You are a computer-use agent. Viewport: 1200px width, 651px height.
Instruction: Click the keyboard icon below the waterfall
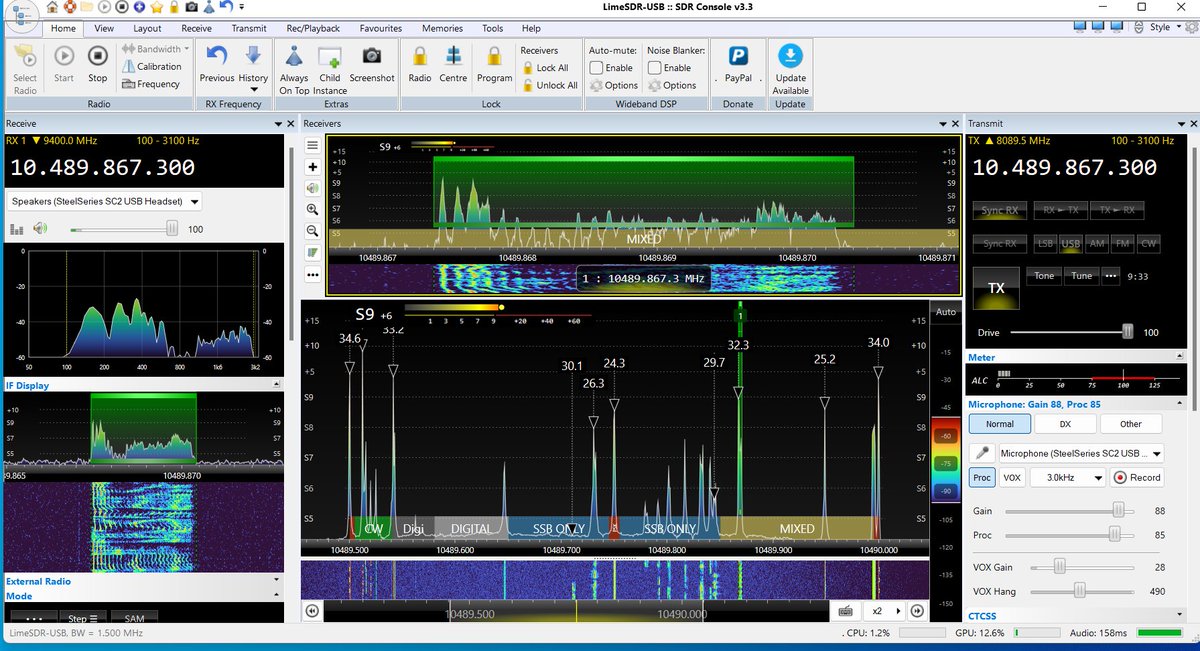coord(845,610)
